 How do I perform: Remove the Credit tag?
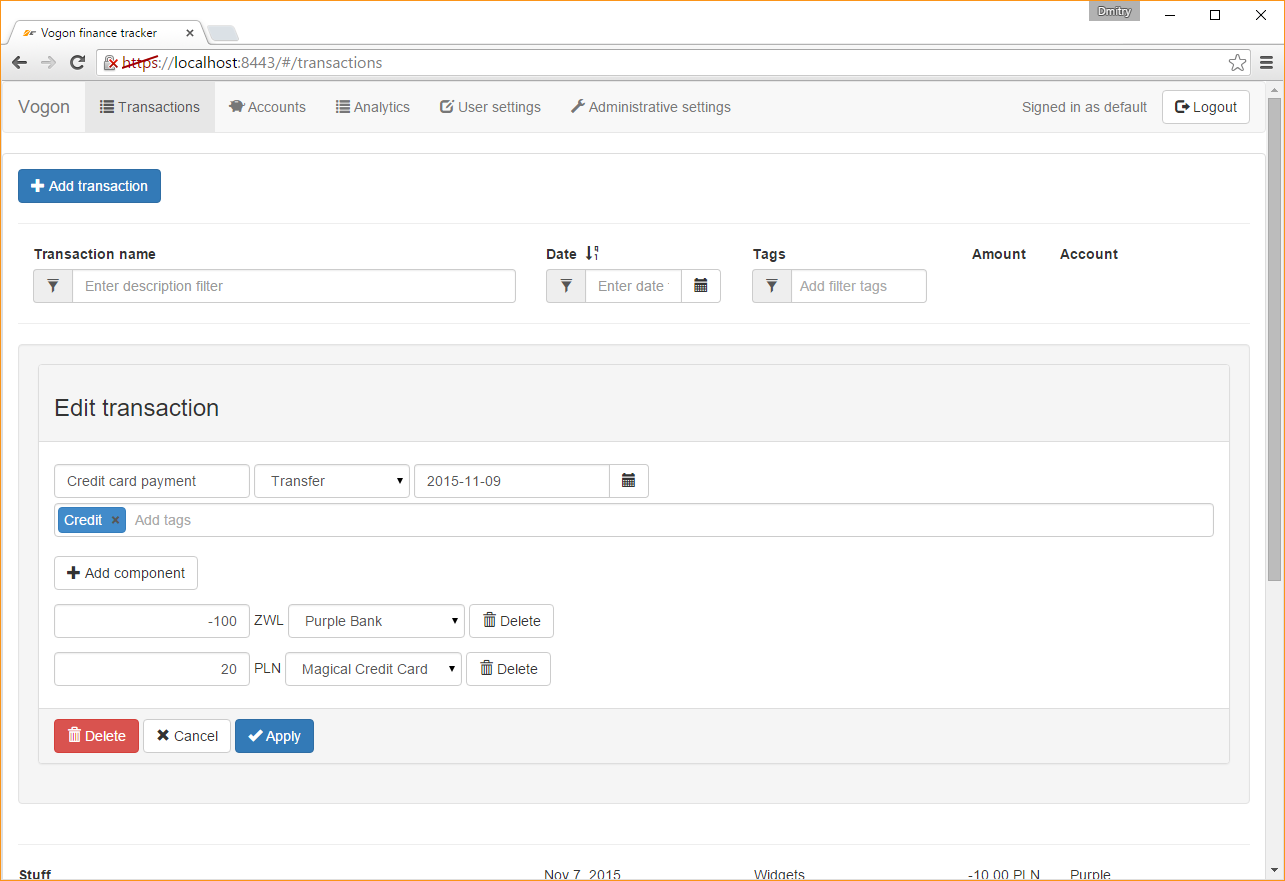tap(114, 520)
